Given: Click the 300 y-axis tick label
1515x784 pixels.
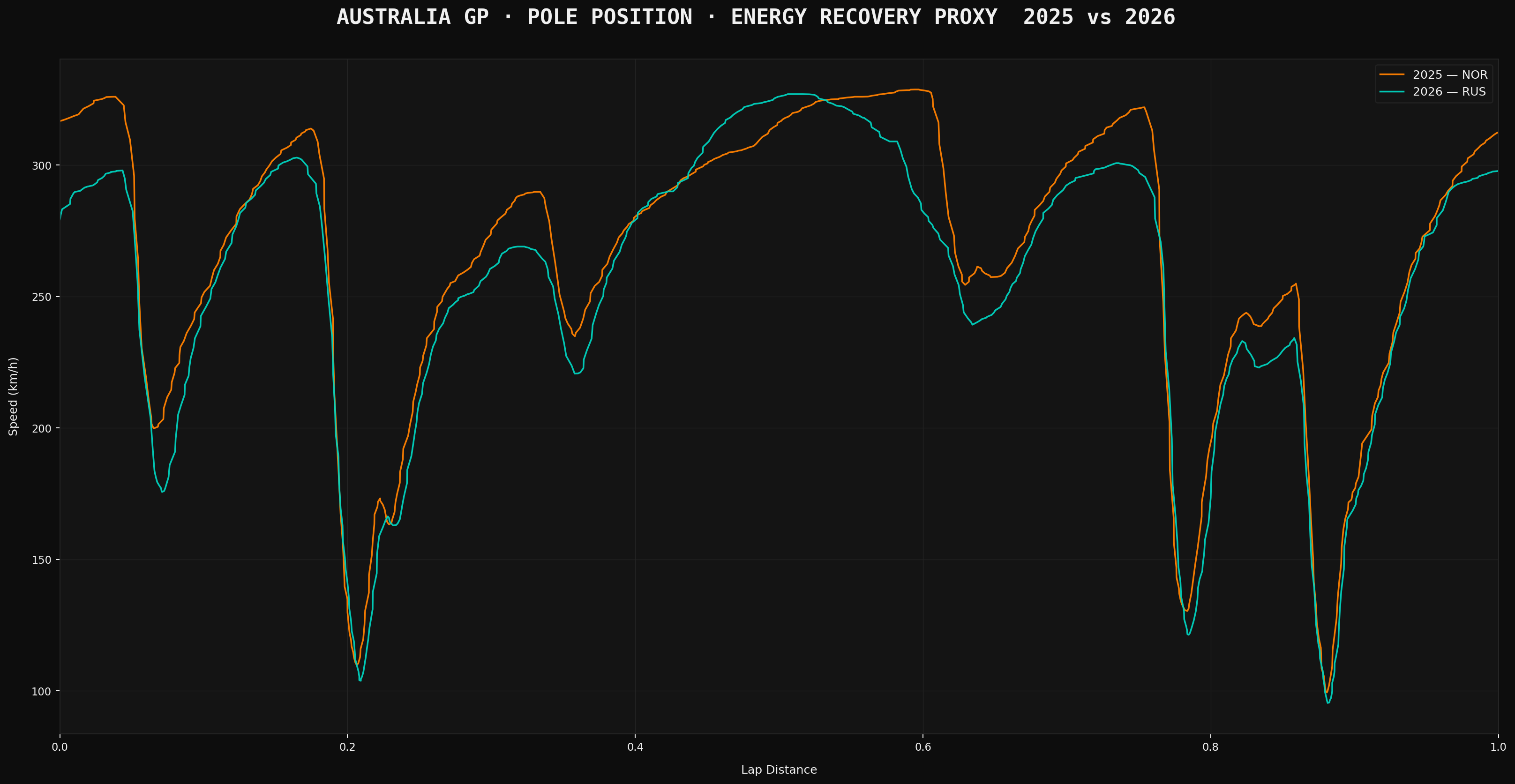Looking at the screenshot, I should [x=42, y=166].
